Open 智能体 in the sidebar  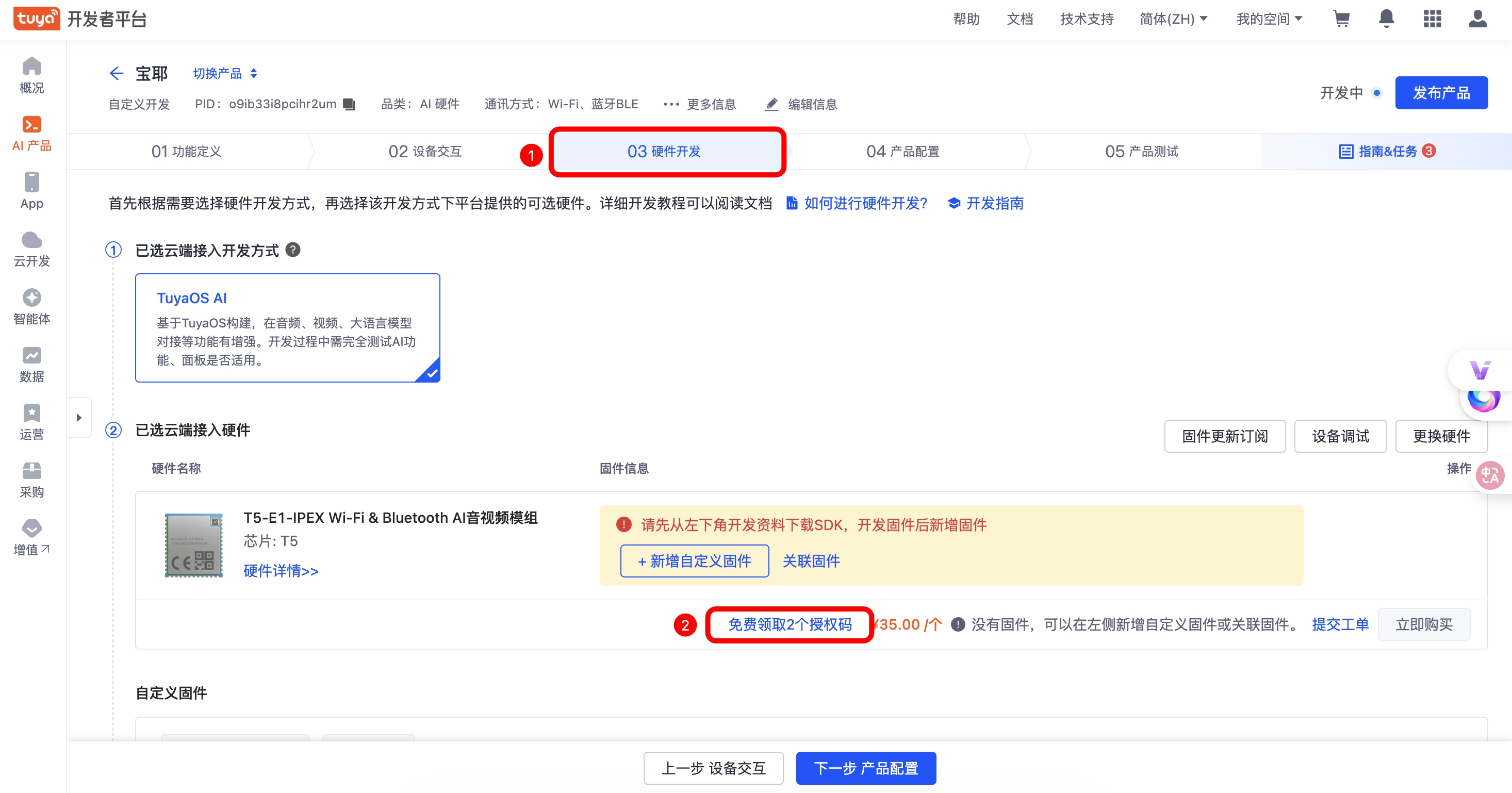coord(31,306)
